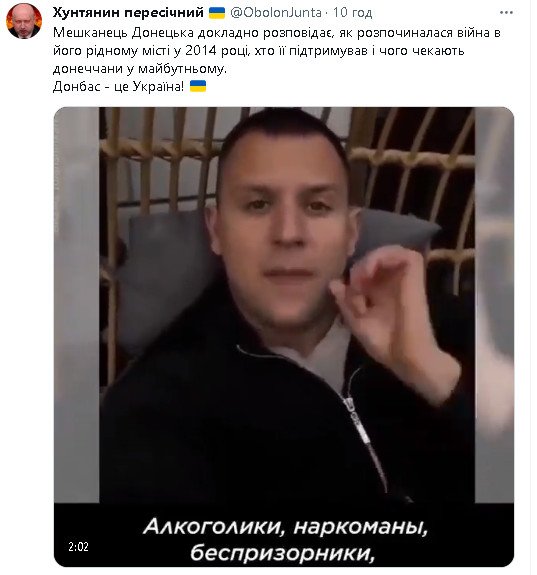Click the text 'Донбас - це Україна!'
537x575 pixels.
coord(118,87)
